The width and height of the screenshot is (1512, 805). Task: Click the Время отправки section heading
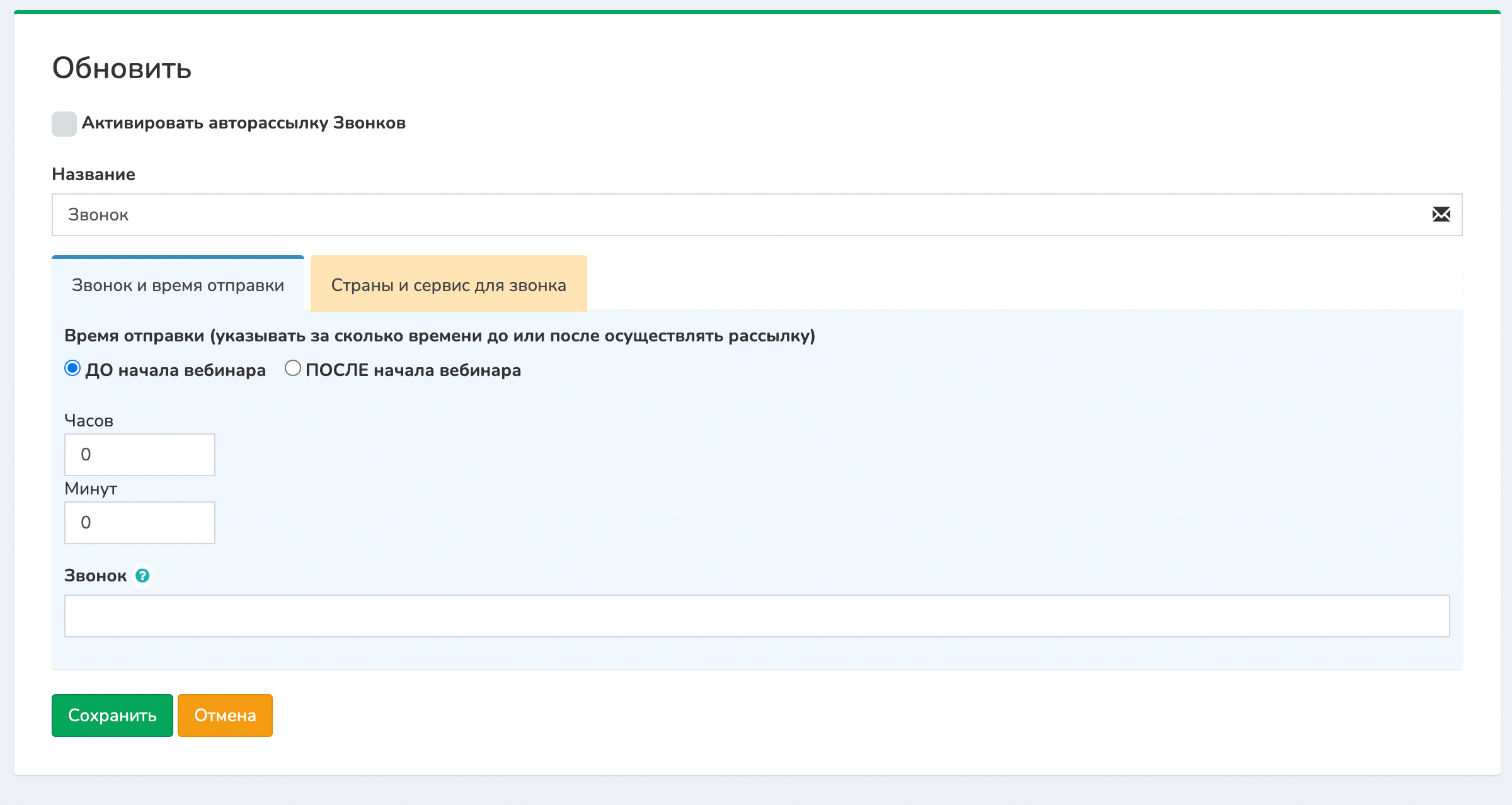[439, 336]
